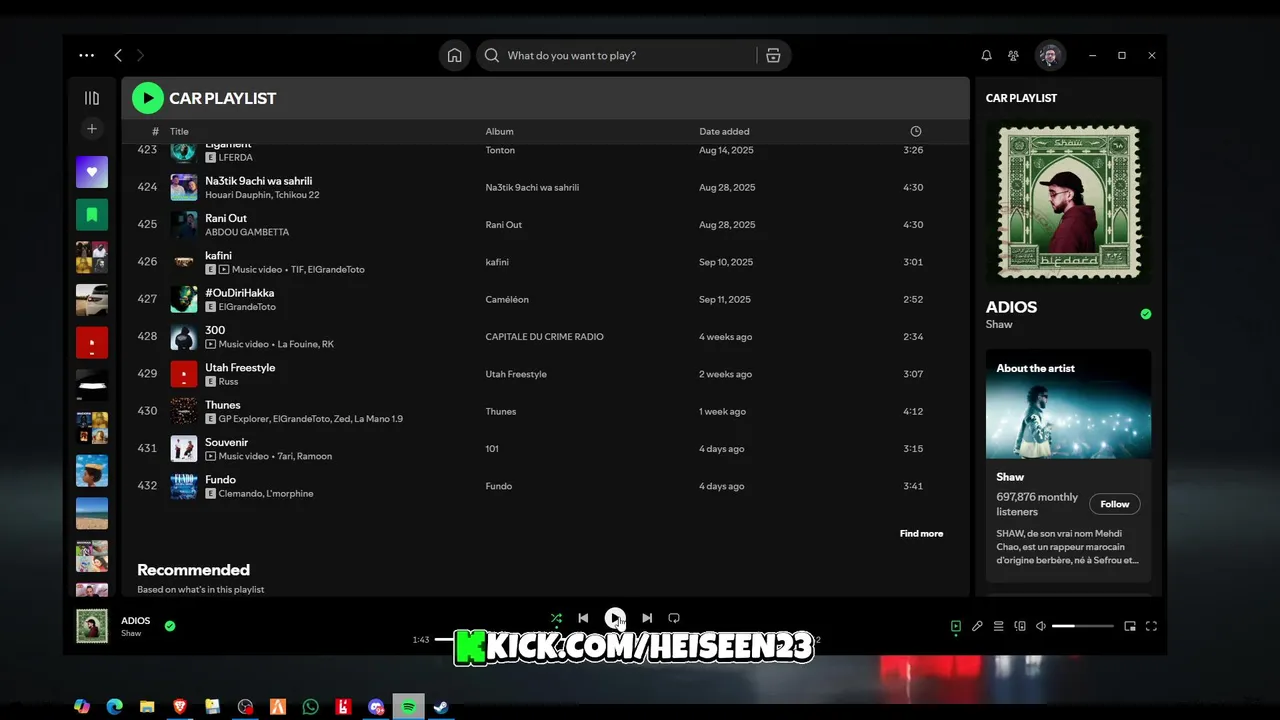Mute the volume speaker icon
1280x720 pixels.
1041,626
